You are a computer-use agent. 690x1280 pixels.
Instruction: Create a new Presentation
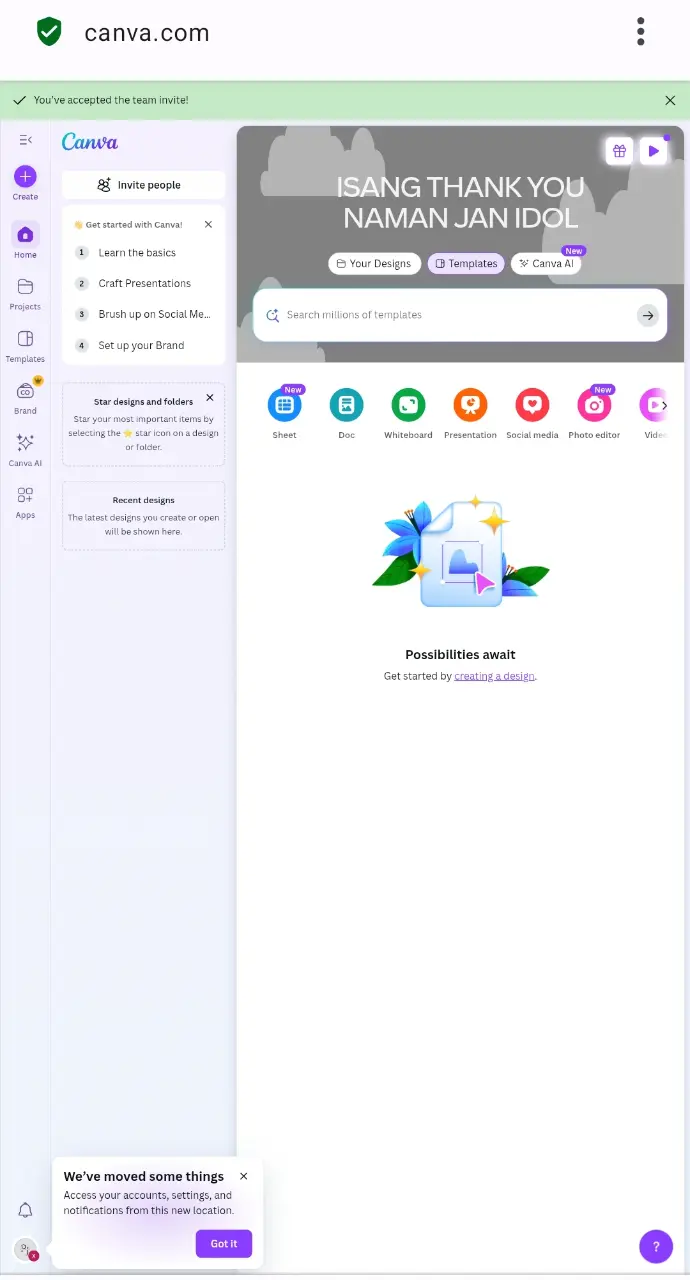pos(470,414)
